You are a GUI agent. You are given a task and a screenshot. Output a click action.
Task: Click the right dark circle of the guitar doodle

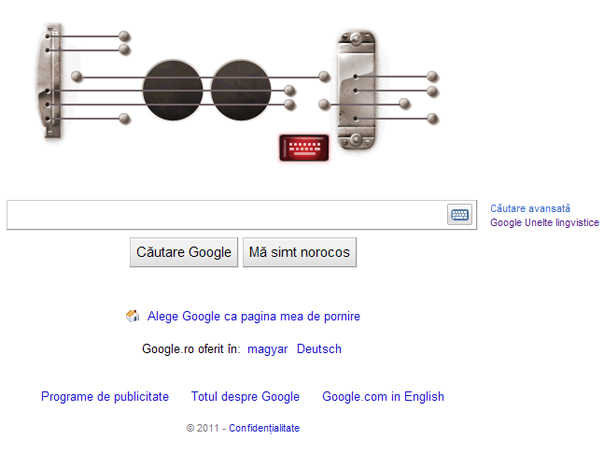click(241, 90)
